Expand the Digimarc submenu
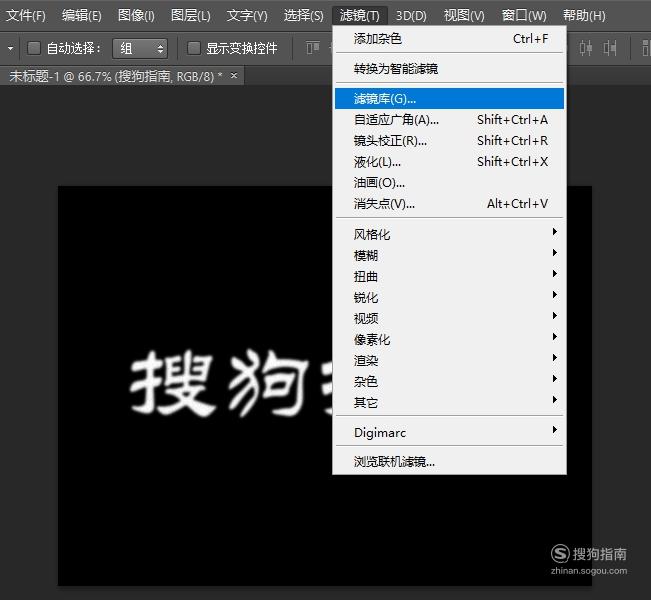 tap(450, 432)
